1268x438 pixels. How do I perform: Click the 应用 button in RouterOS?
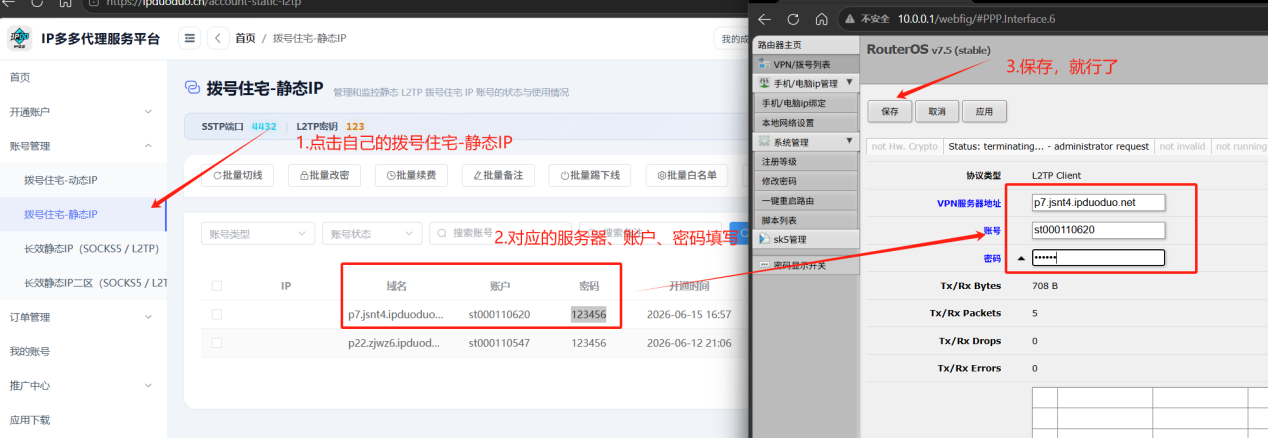[x=984, y=110]
